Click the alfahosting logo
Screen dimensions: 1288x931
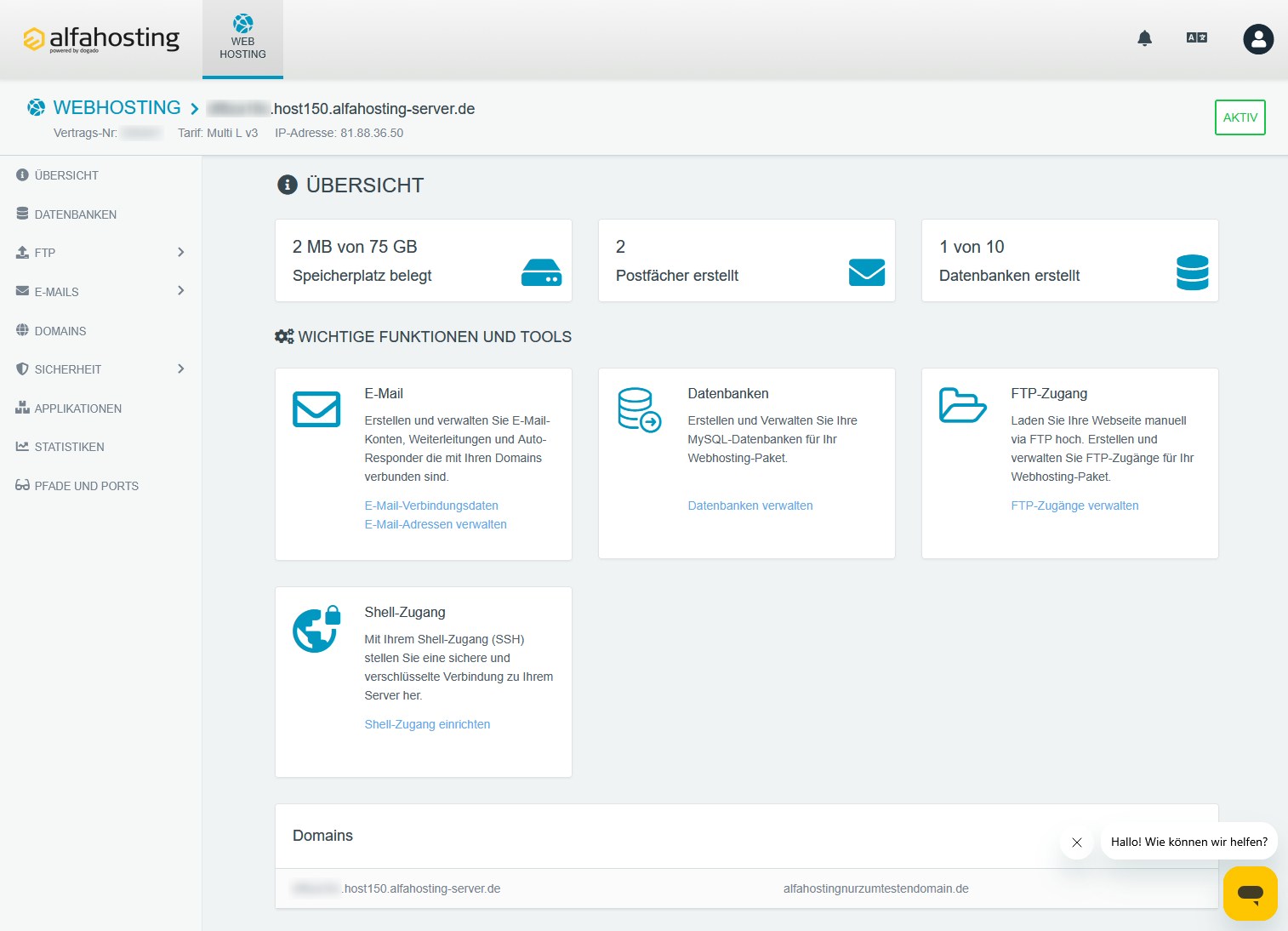(101, 39)
